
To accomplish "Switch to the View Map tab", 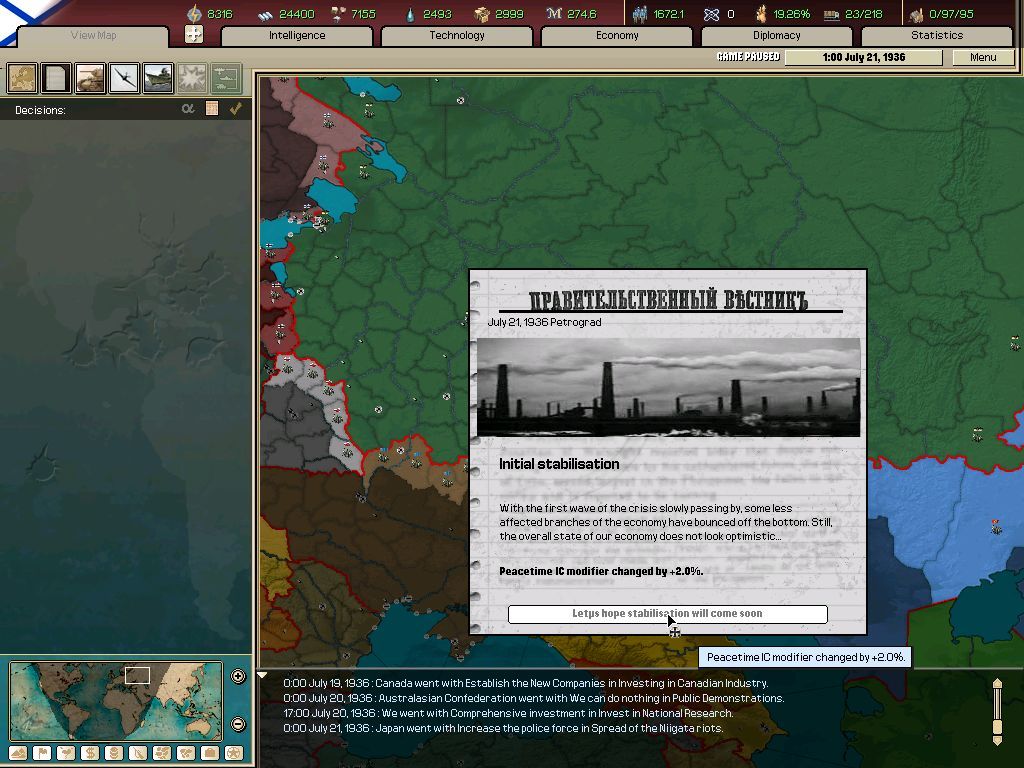I will click(x=93, y=36).
